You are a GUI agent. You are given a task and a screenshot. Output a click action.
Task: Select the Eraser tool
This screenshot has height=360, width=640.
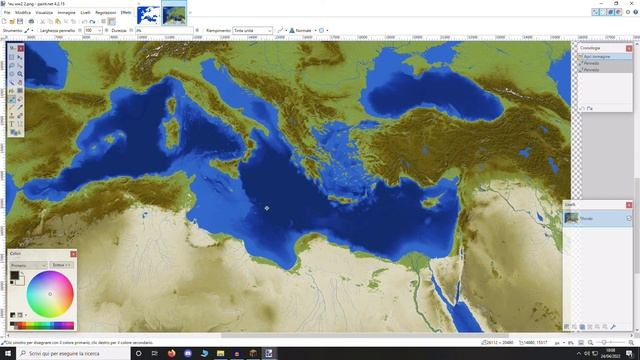tap(20, 99)
